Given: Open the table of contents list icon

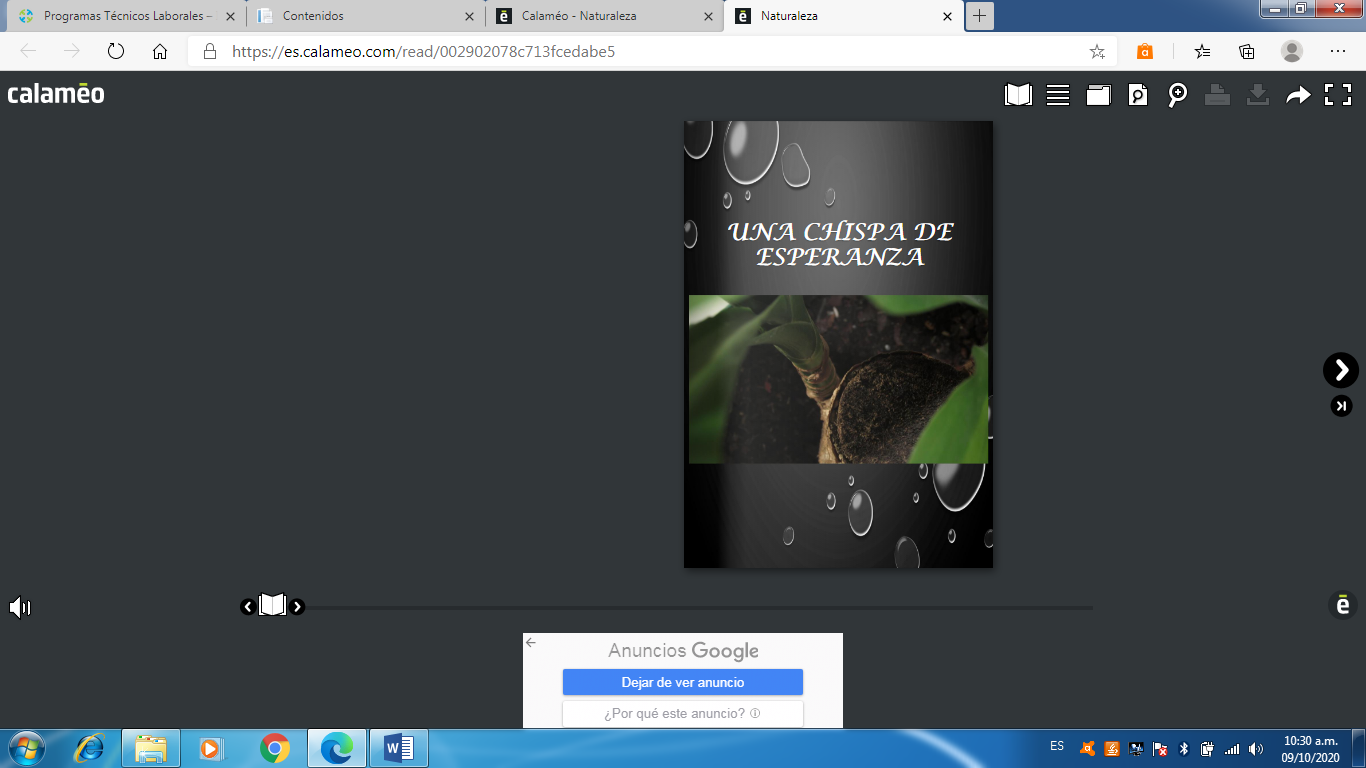Looking at the screenshot, I should pos(1058,95).
